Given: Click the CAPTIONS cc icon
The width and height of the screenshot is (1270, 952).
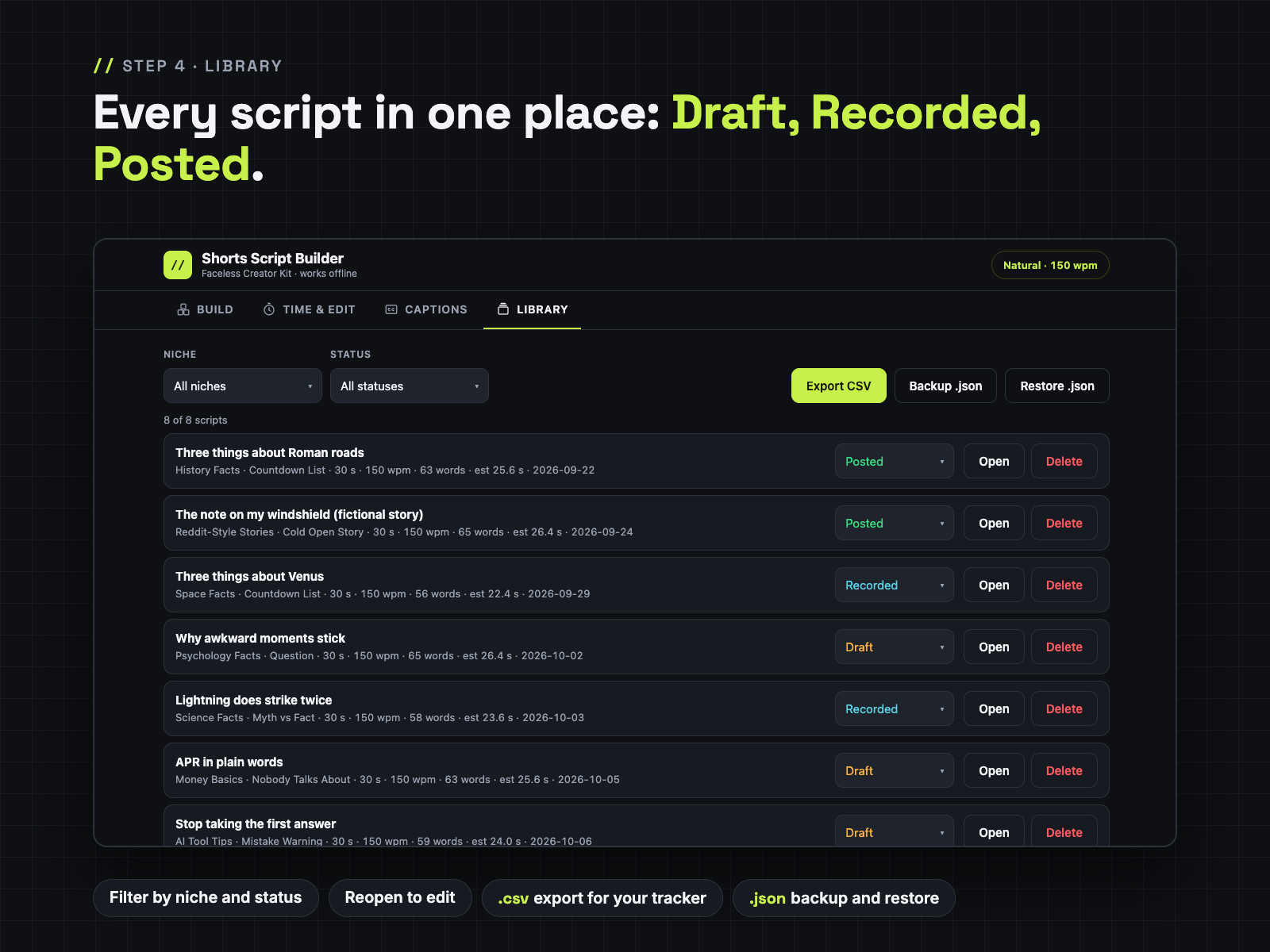Looking at the screenshot, I should pos(391,309).
